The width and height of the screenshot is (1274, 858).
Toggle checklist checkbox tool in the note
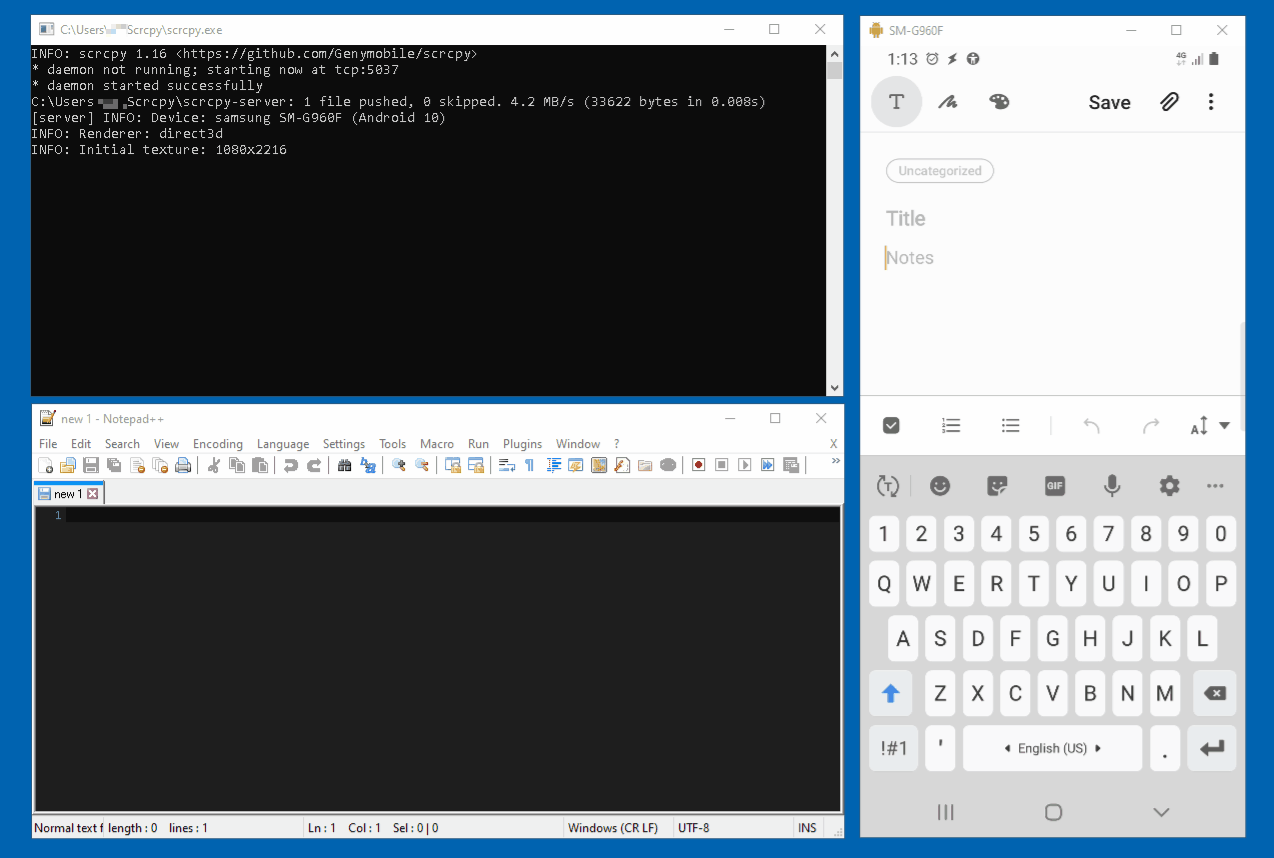click(x=891, y=426)
